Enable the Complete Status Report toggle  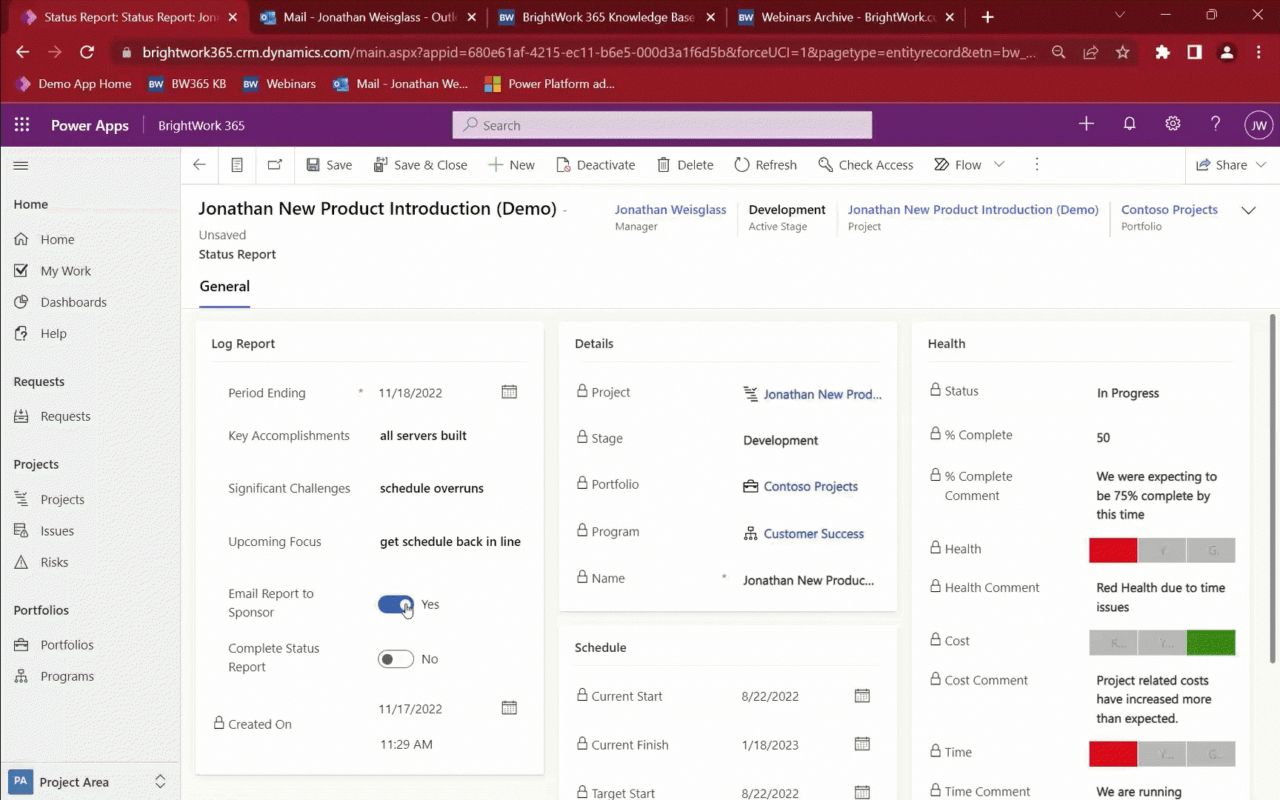(395, 658)
